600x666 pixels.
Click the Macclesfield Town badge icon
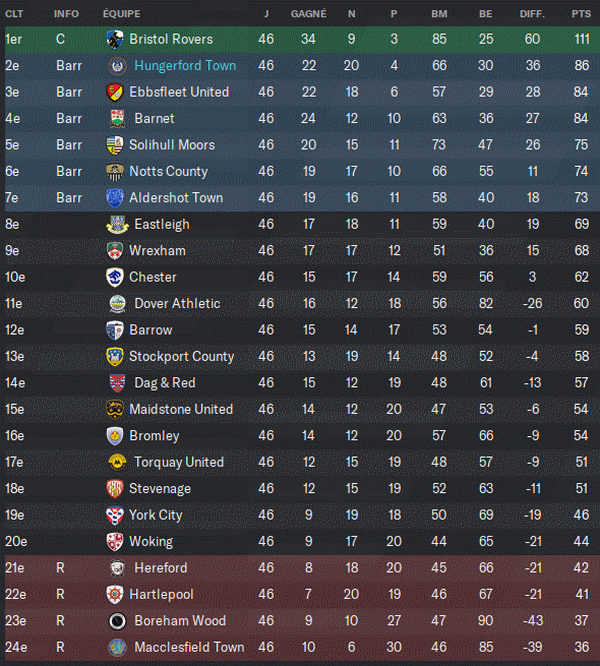pos(117,647)
